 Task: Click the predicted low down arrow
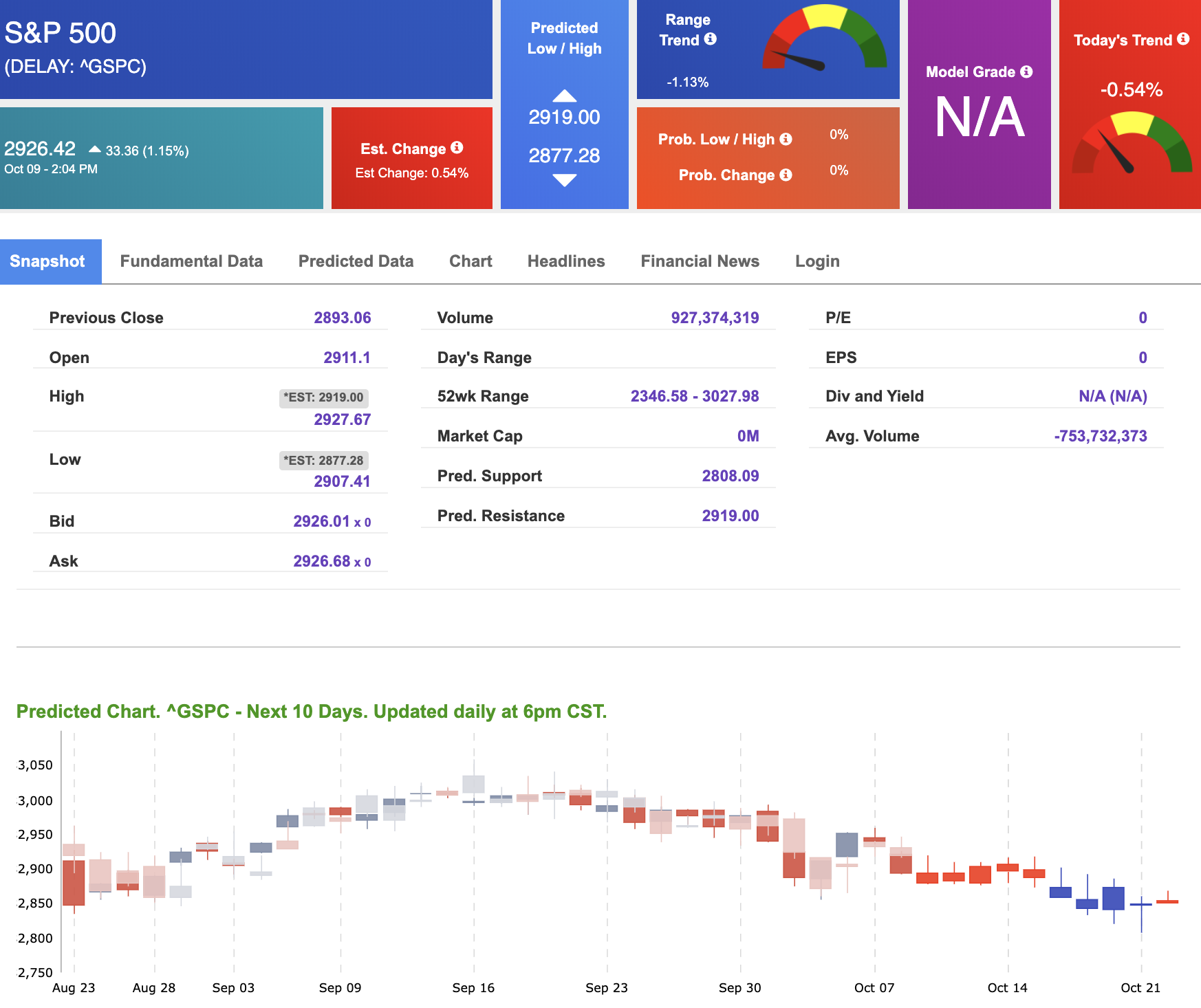[565, 180]
